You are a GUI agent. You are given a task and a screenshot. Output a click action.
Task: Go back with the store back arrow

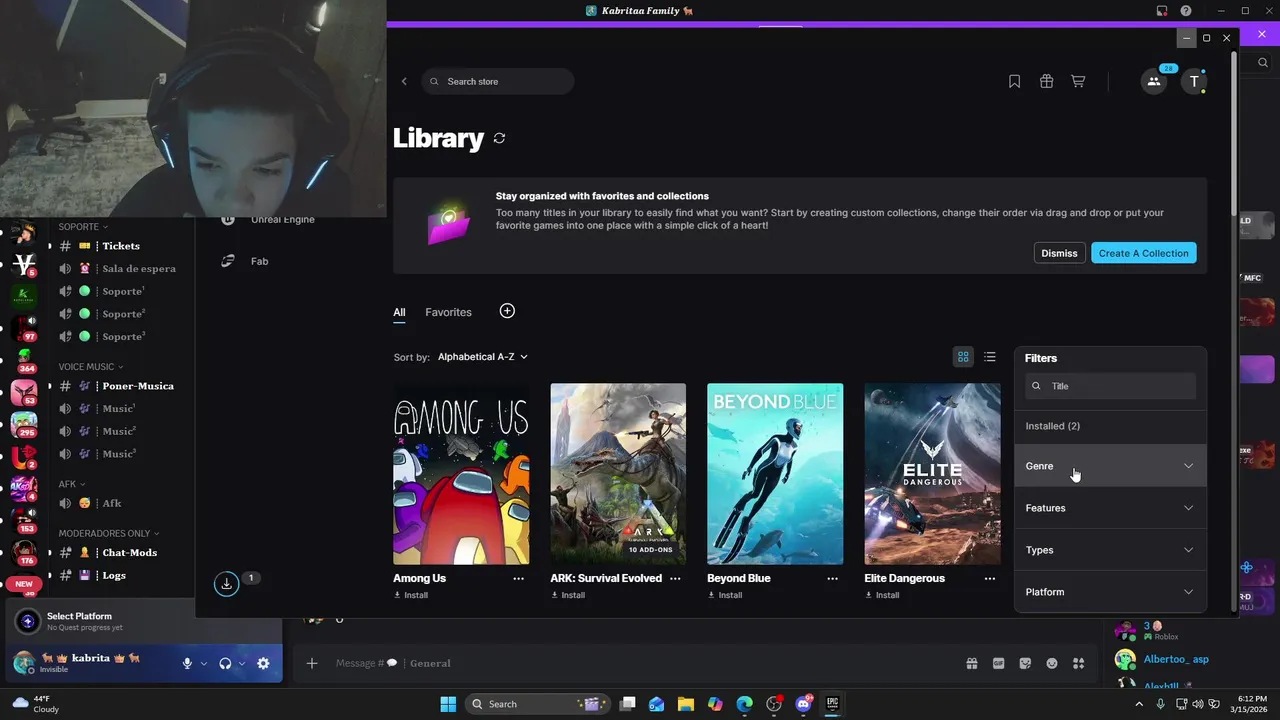click(404, 81)
